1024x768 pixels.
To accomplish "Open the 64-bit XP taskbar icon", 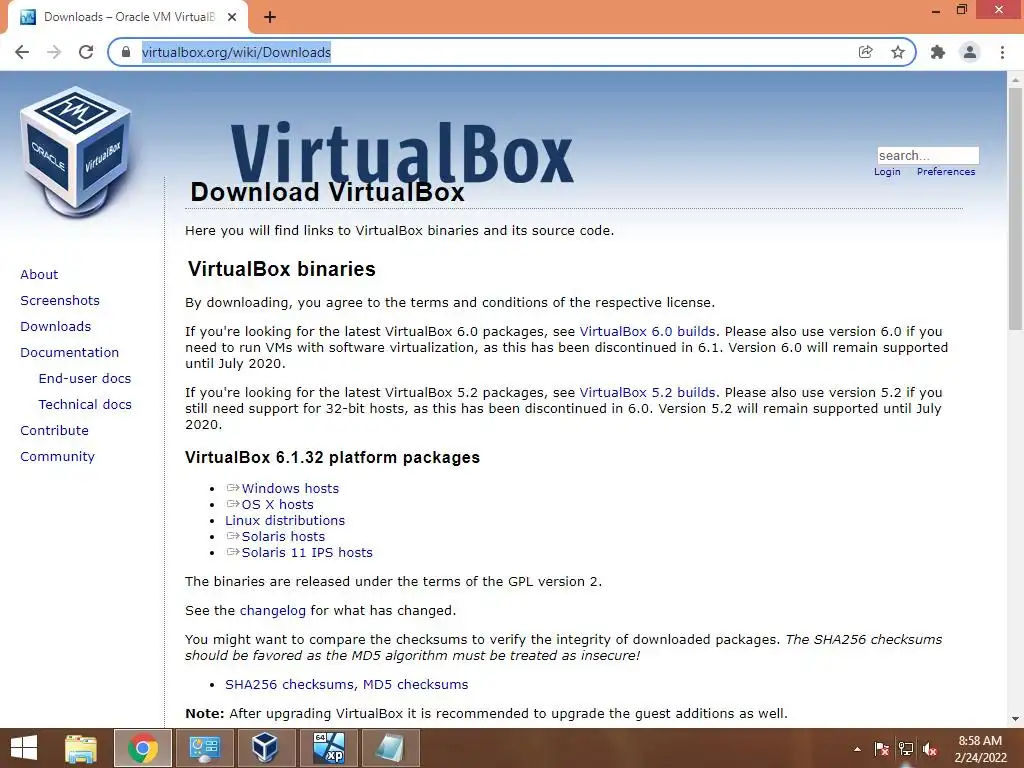I will pyautogui.click(x=328, y=748).
